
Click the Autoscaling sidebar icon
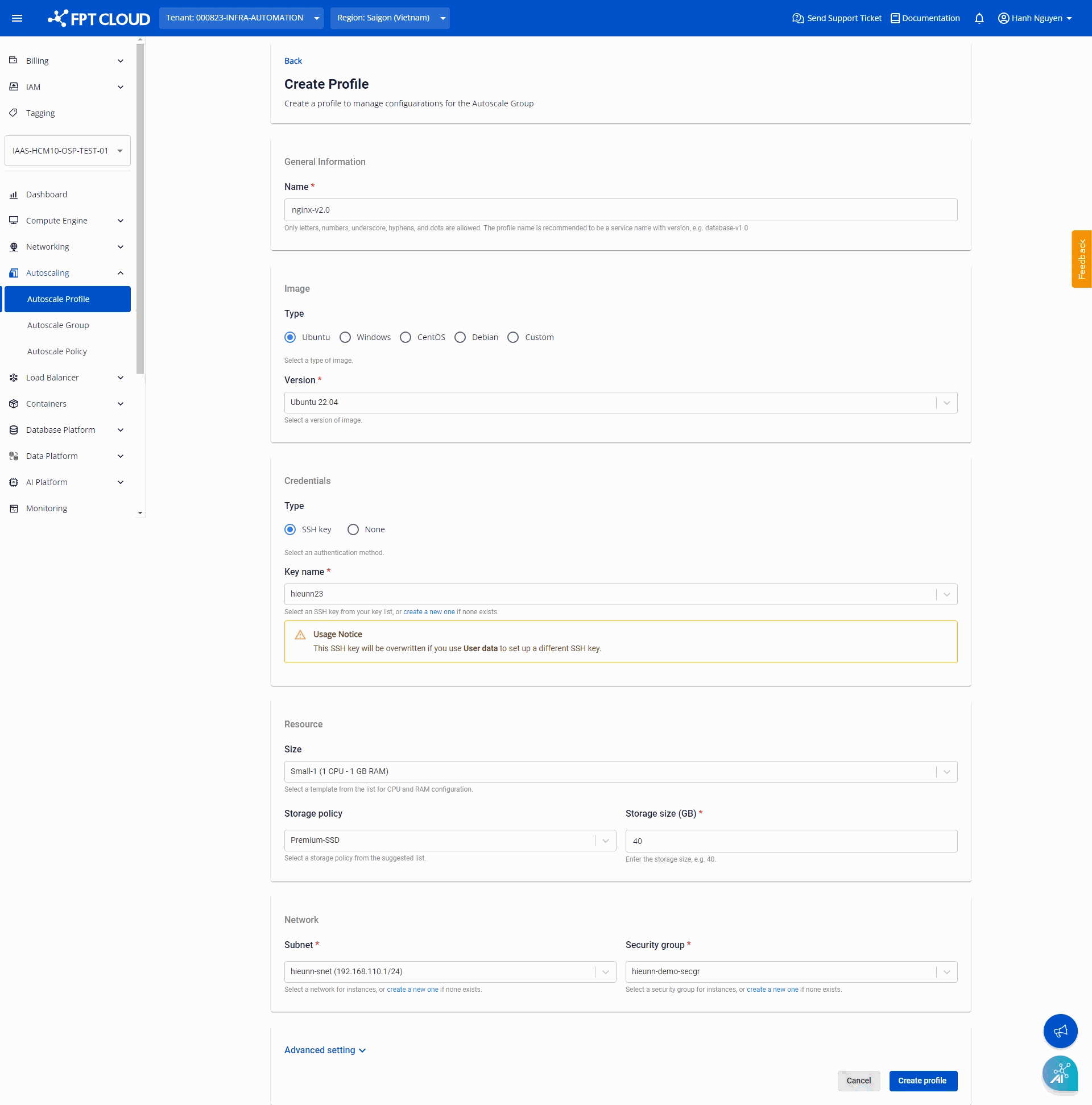click(14, 273)
